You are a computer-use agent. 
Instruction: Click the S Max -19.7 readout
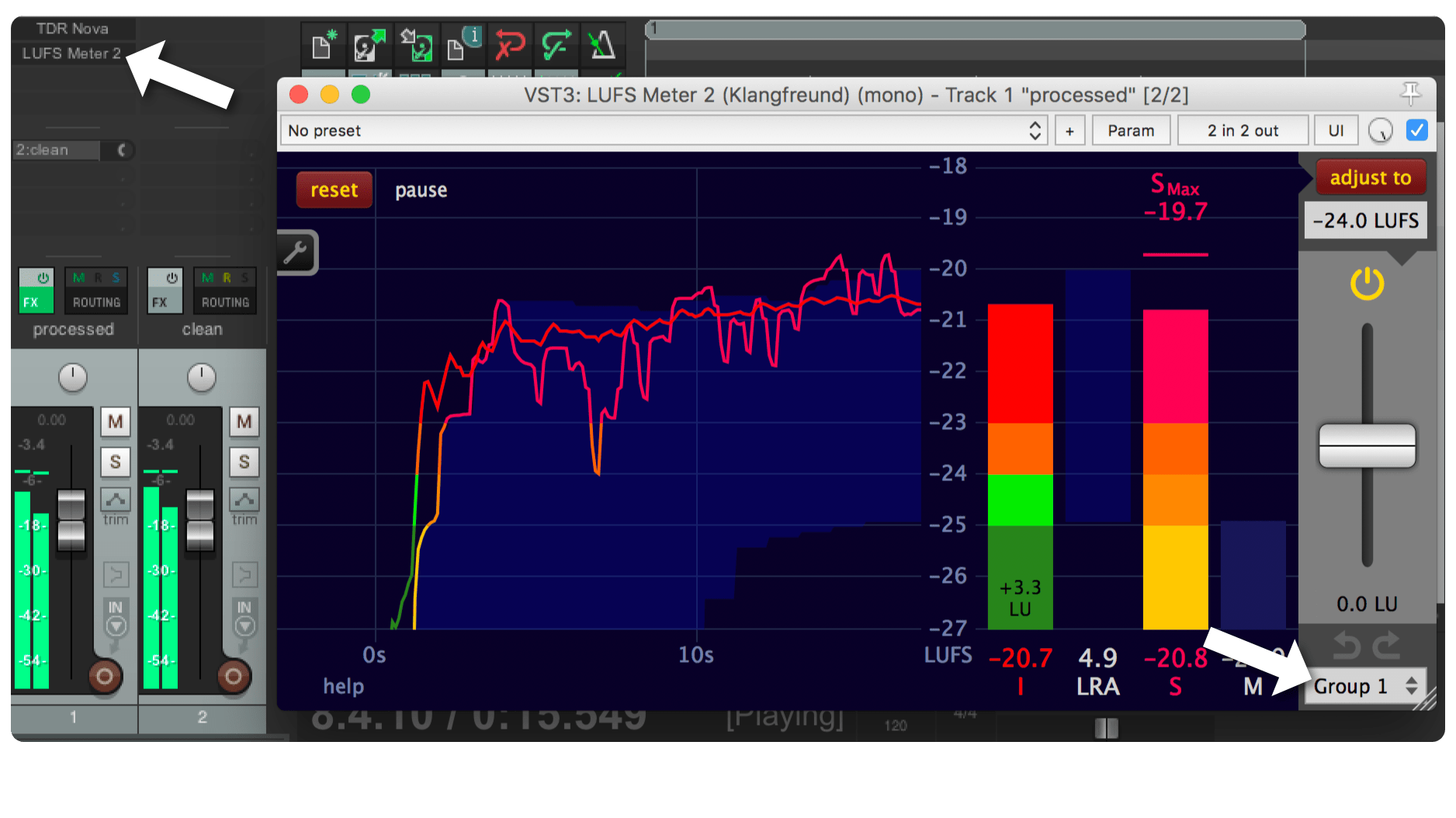[x=1175, y=198]
